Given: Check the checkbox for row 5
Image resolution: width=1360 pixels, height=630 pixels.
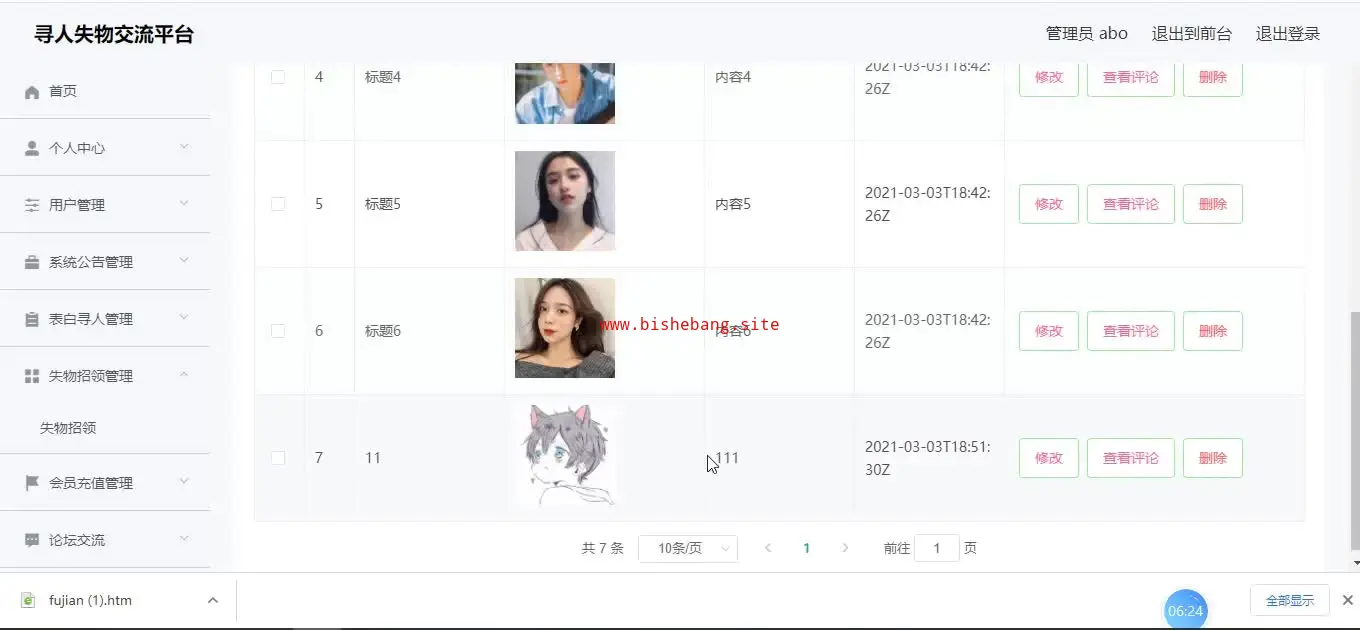Looking at the screenshot, I should (278, 204).
